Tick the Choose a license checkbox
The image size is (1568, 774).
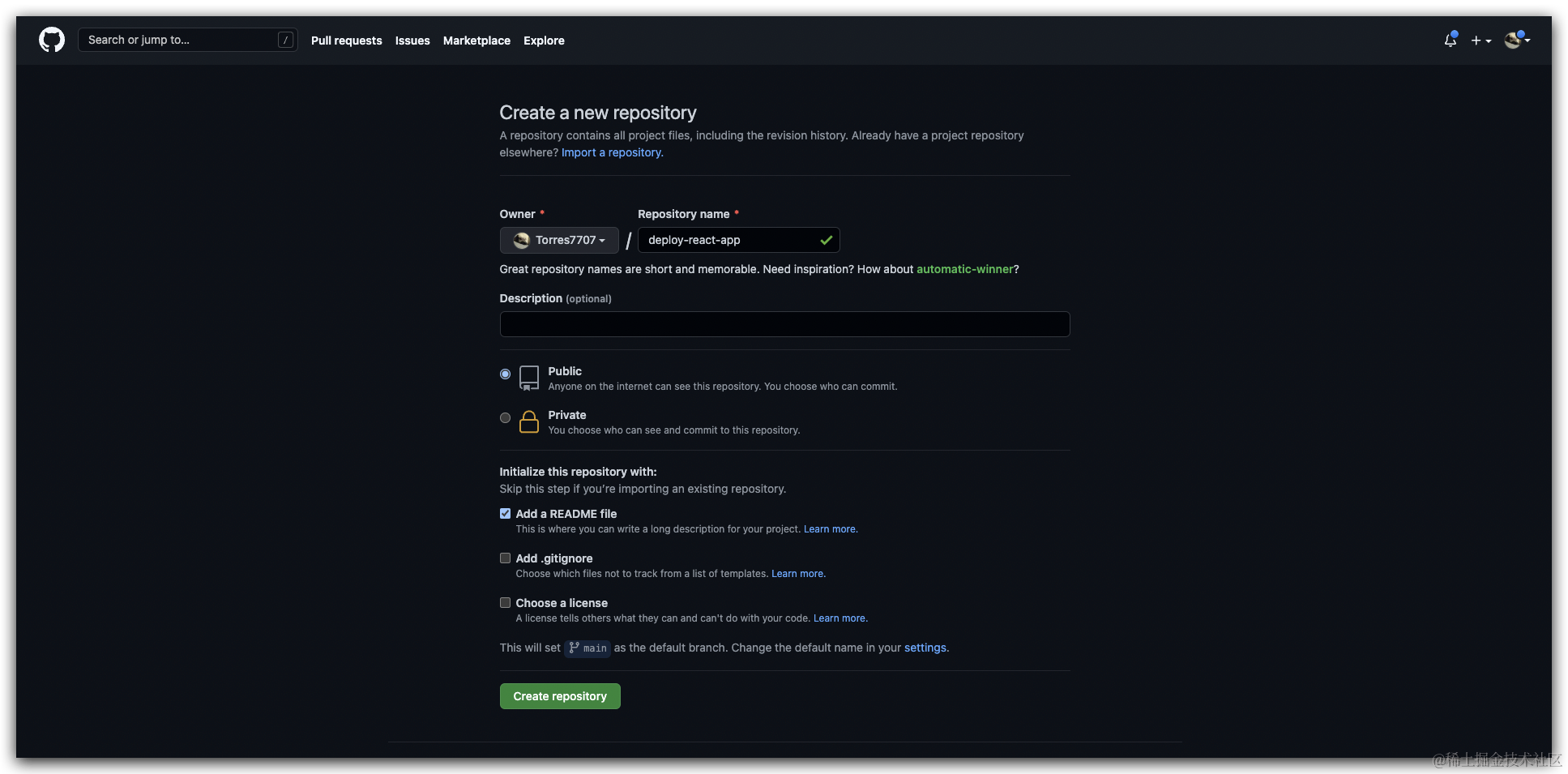tap(505, 603)
